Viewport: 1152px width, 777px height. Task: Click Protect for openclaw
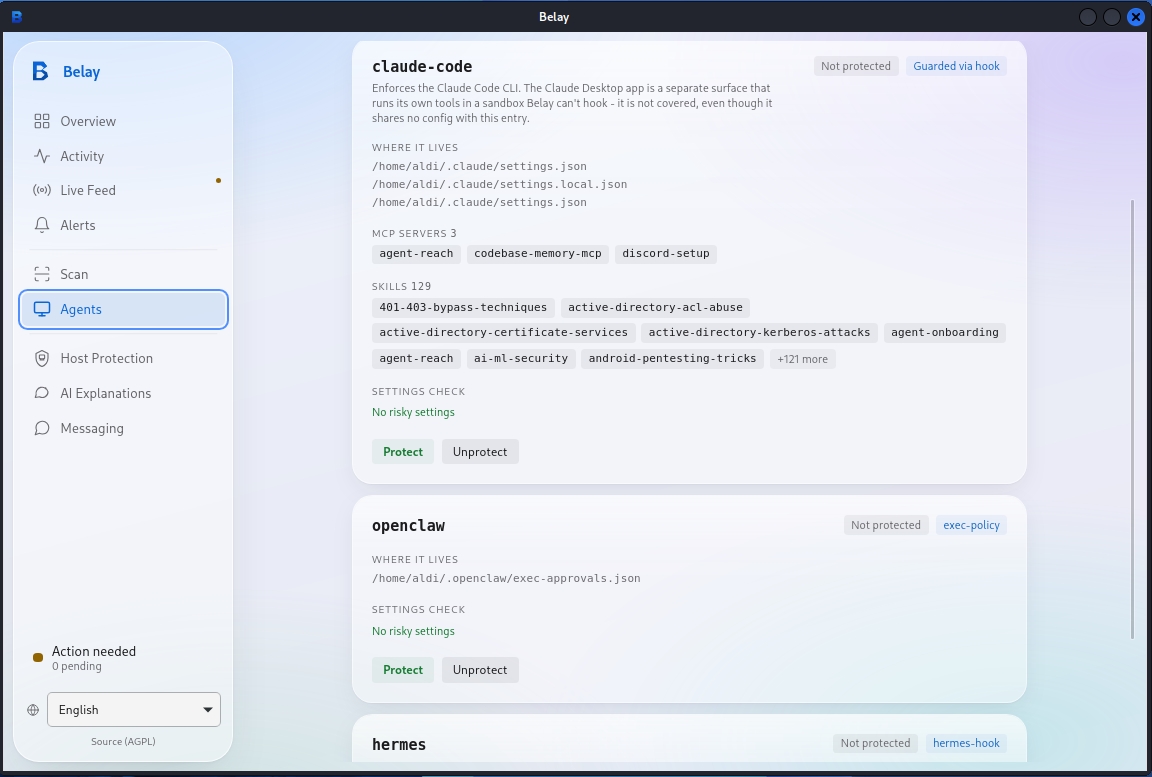tap(403, 670)
